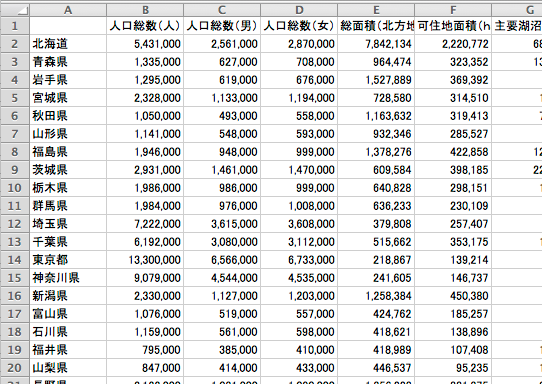The width and height of the screenshot is (542, 384).
Task: Select row 9 header
Action: (x=15, y=170)
